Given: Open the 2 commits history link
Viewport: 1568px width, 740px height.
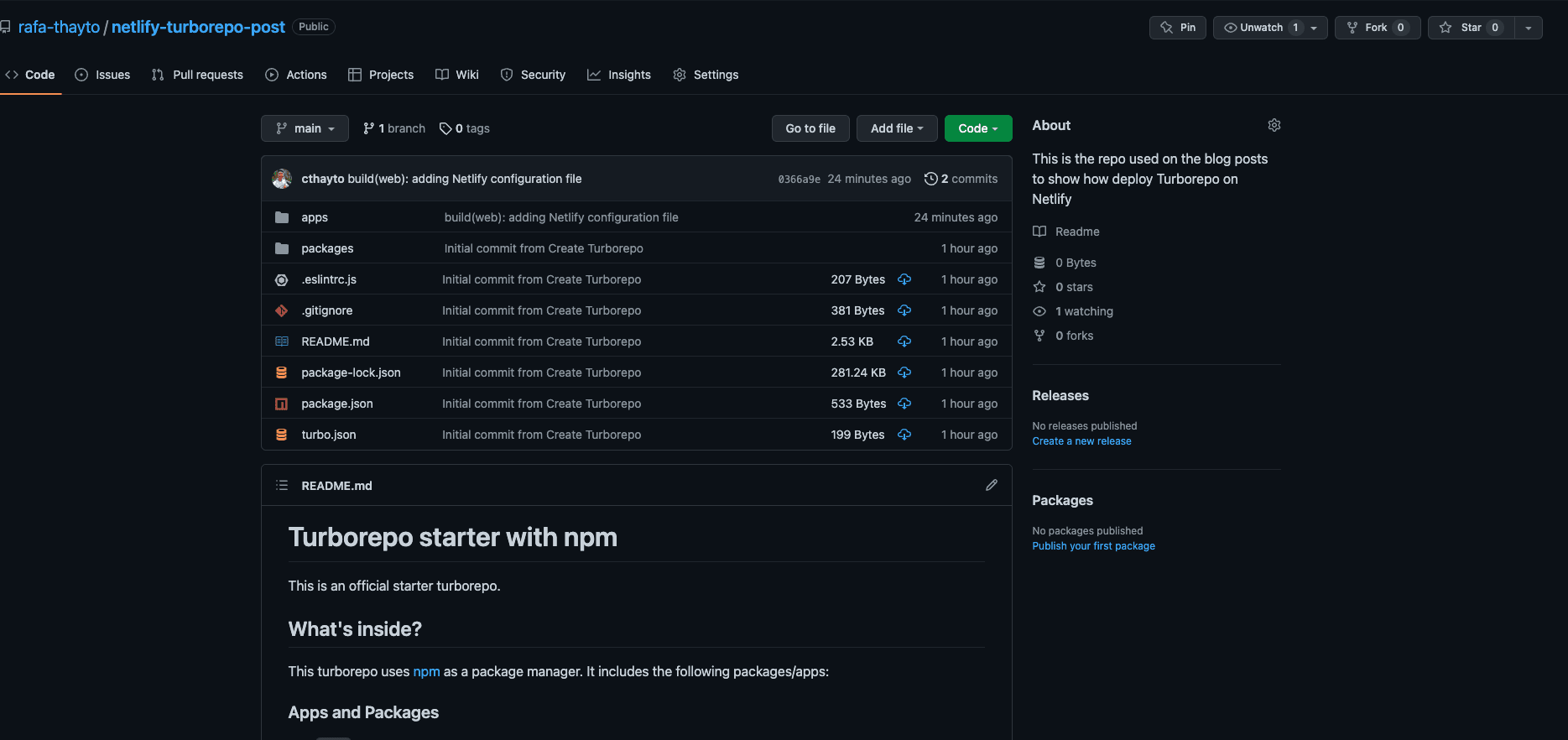Looking at the screenshot, I should [x=961, y=179].
